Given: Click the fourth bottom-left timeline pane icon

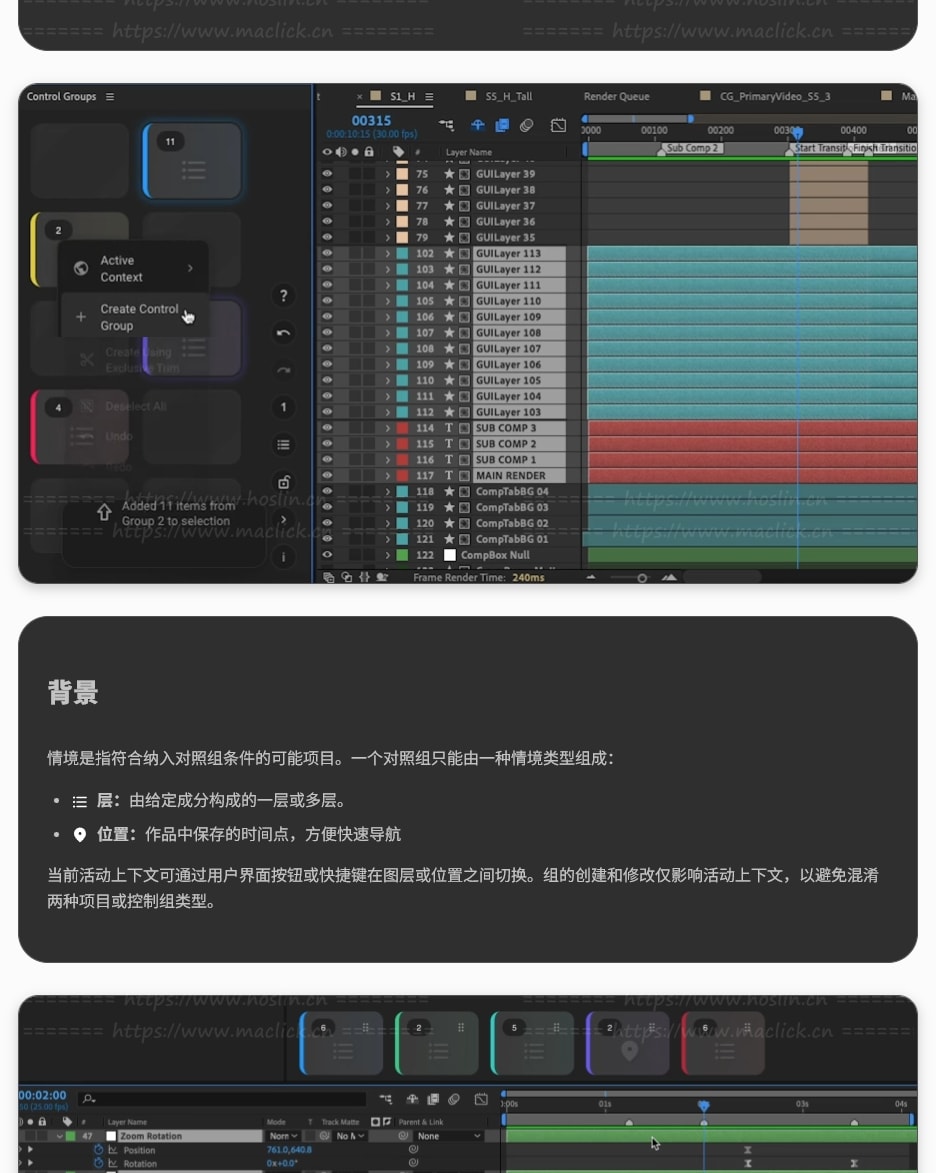Looking at the screenshot, I should pyautogui.click(x=382, y=577).
